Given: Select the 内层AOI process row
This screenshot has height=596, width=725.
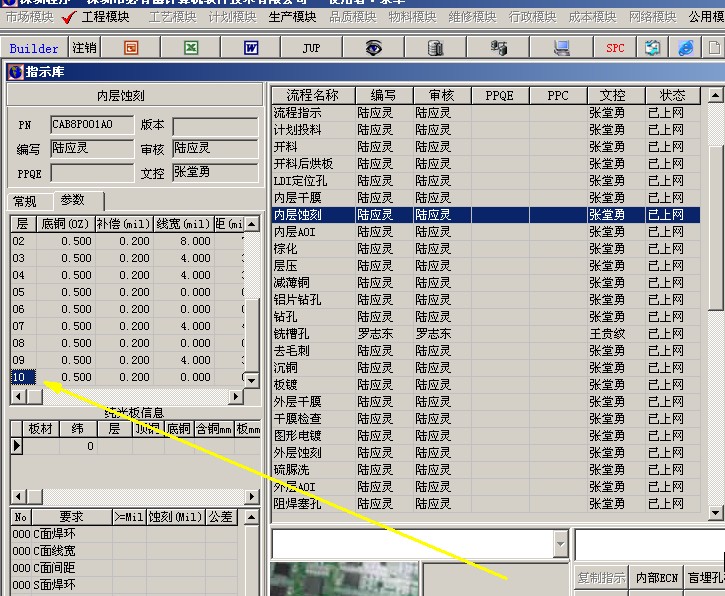Looking at the screenshot, I should point(486,232).
